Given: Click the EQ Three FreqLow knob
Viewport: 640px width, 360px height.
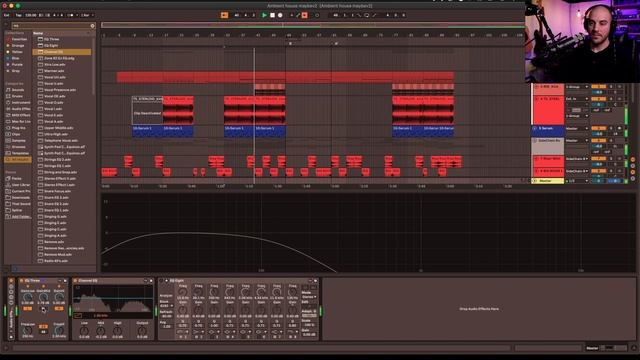Looking at the screenshot, I should coord(27,330).
